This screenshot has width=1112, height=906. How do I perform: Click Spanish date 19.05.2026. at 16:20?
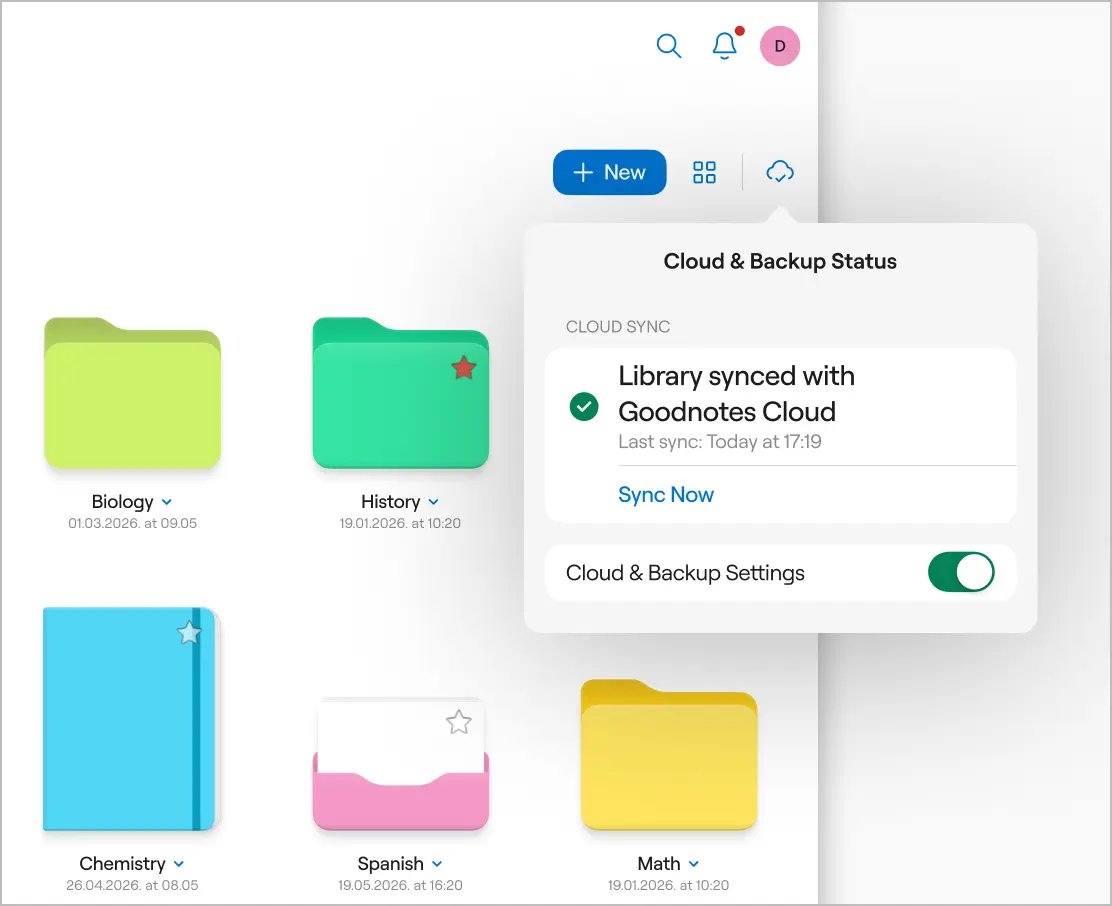click(x=400, y=885)
